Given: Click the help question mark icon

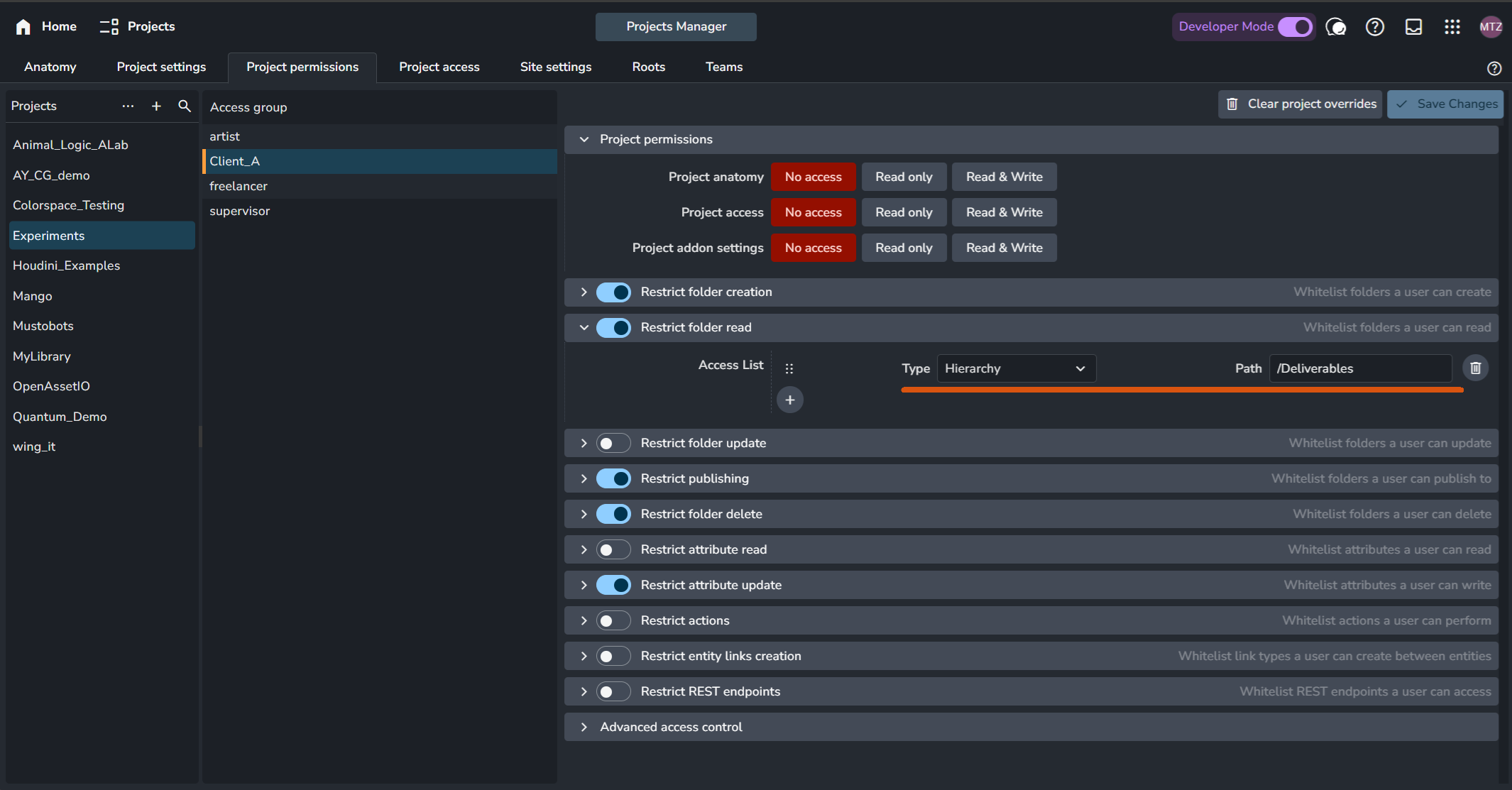Looking at the screenshot, I should (x=1375, y=27).
